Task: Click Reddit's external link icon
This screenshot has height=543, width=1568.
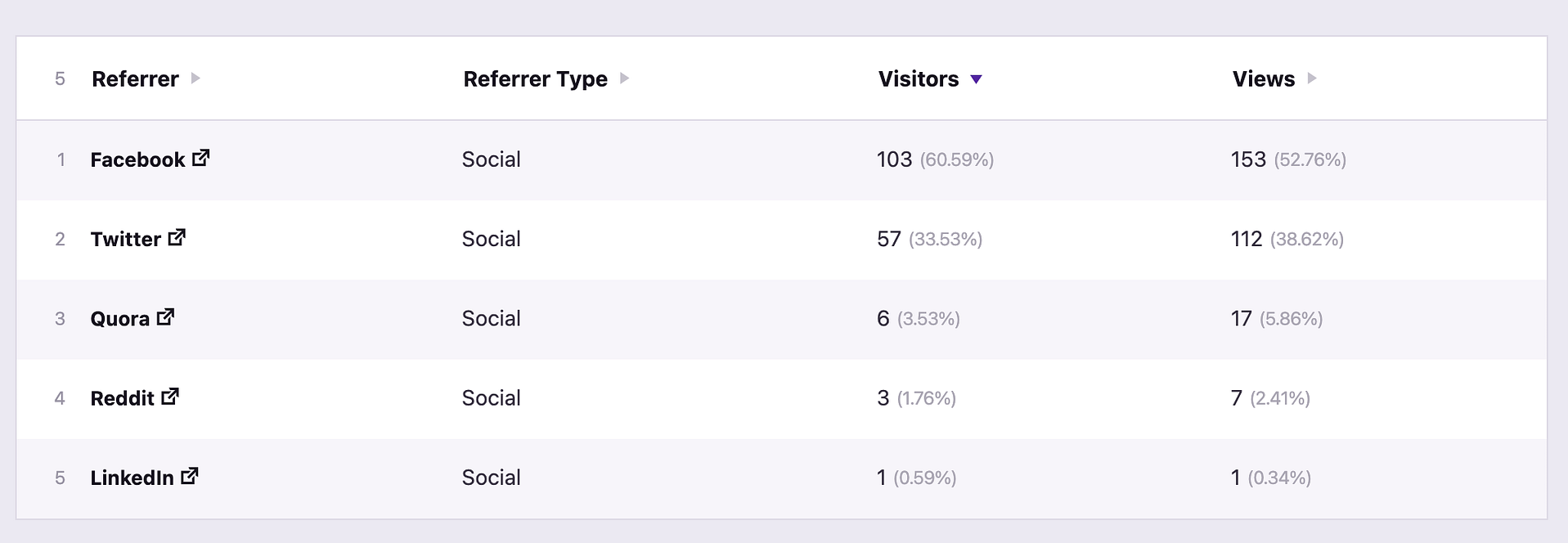Action: (x=171, y=397)
